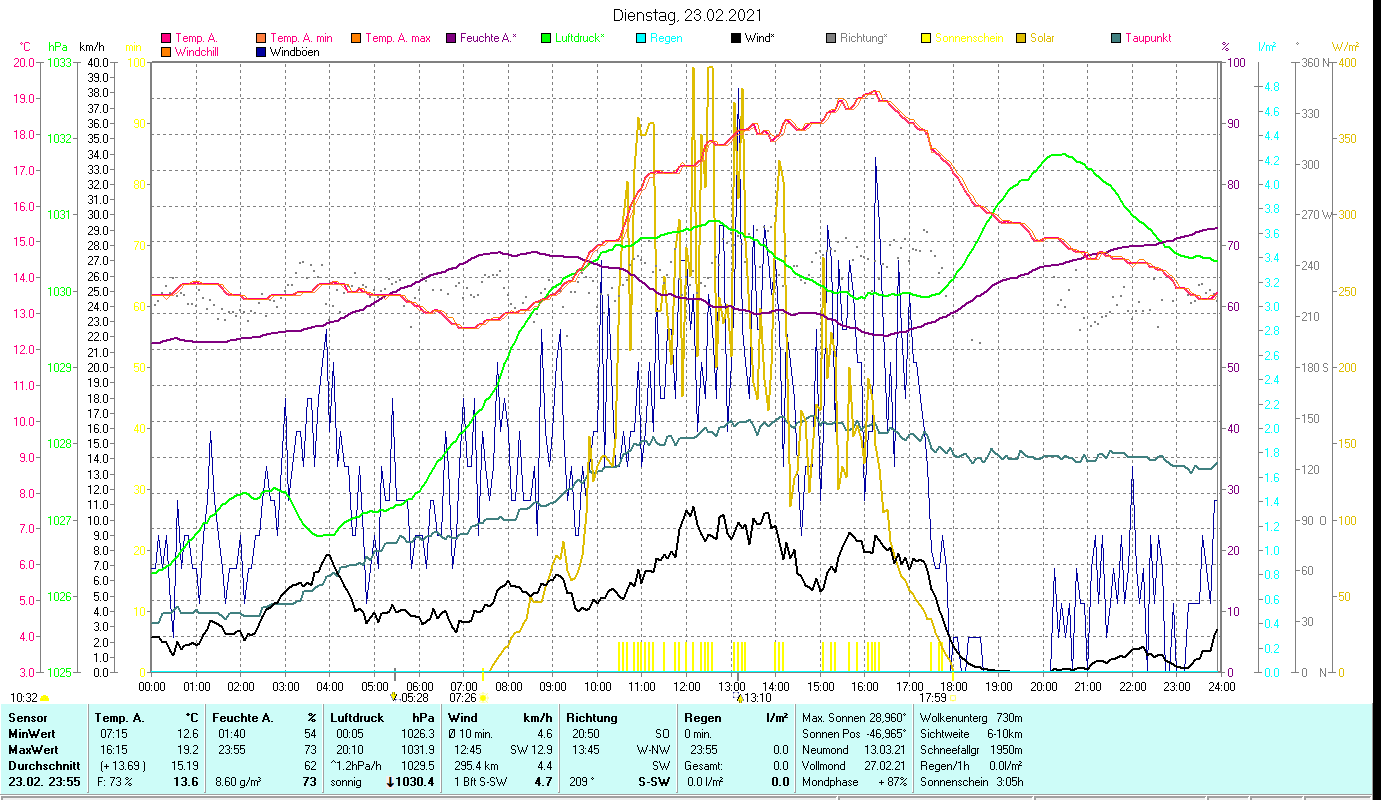Click the yellow moon icon beside 10:32
The height and width of the screenshot is (800, 1381).
click(44, 698)
